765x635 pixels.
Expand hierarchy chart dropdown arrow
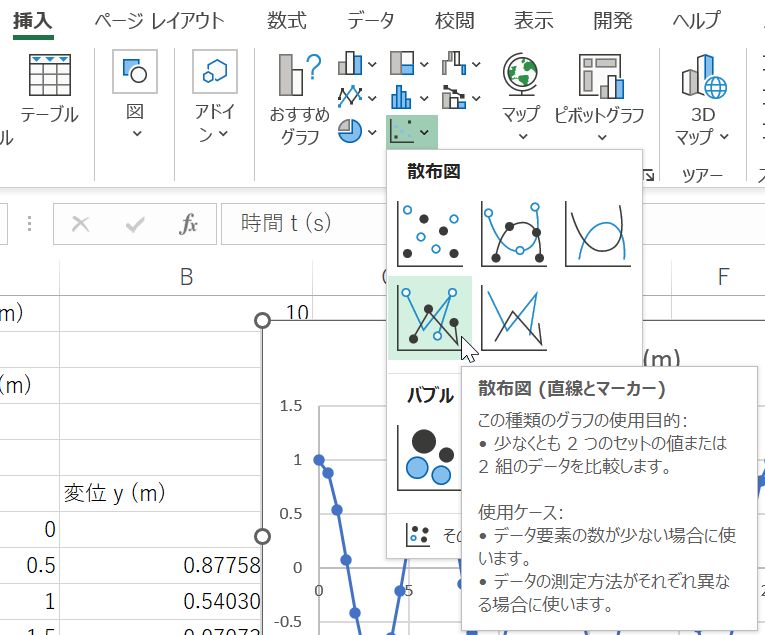[x=424, y=64]
